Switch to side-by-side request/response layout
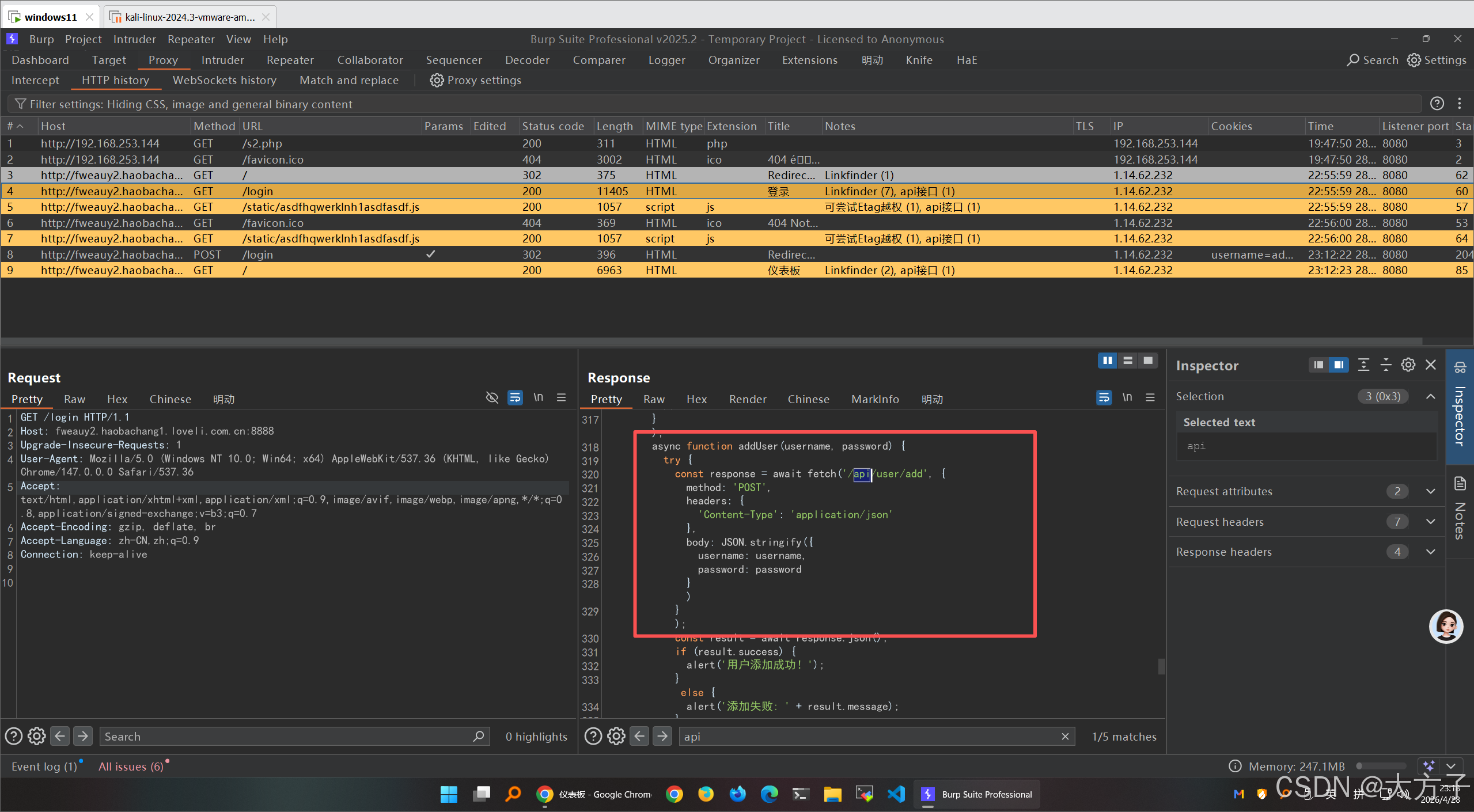Screen dimensions: 1474x812 1107,361
